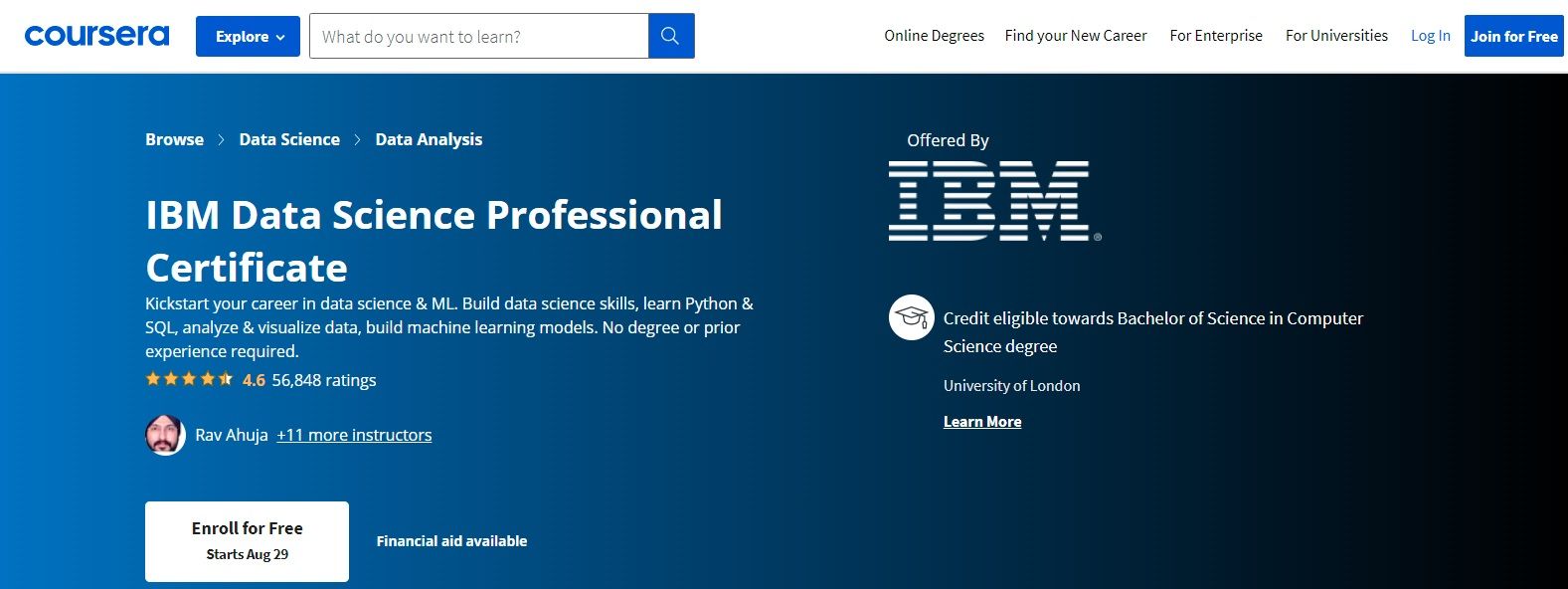Click the magnifying glass search icon
This screenshot has height=589, width=1568.
point(670,37)
